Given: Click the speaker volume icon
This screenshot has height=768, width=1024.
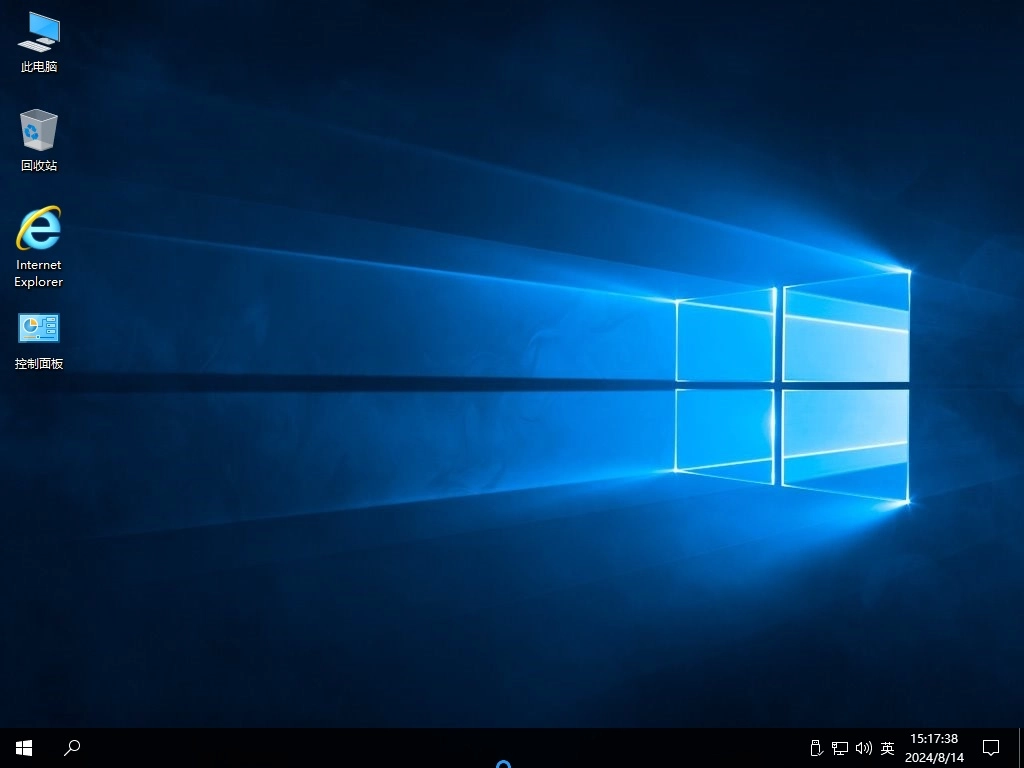Looking at the screenshot, I should pyautogui.click(x=863, y=747).
